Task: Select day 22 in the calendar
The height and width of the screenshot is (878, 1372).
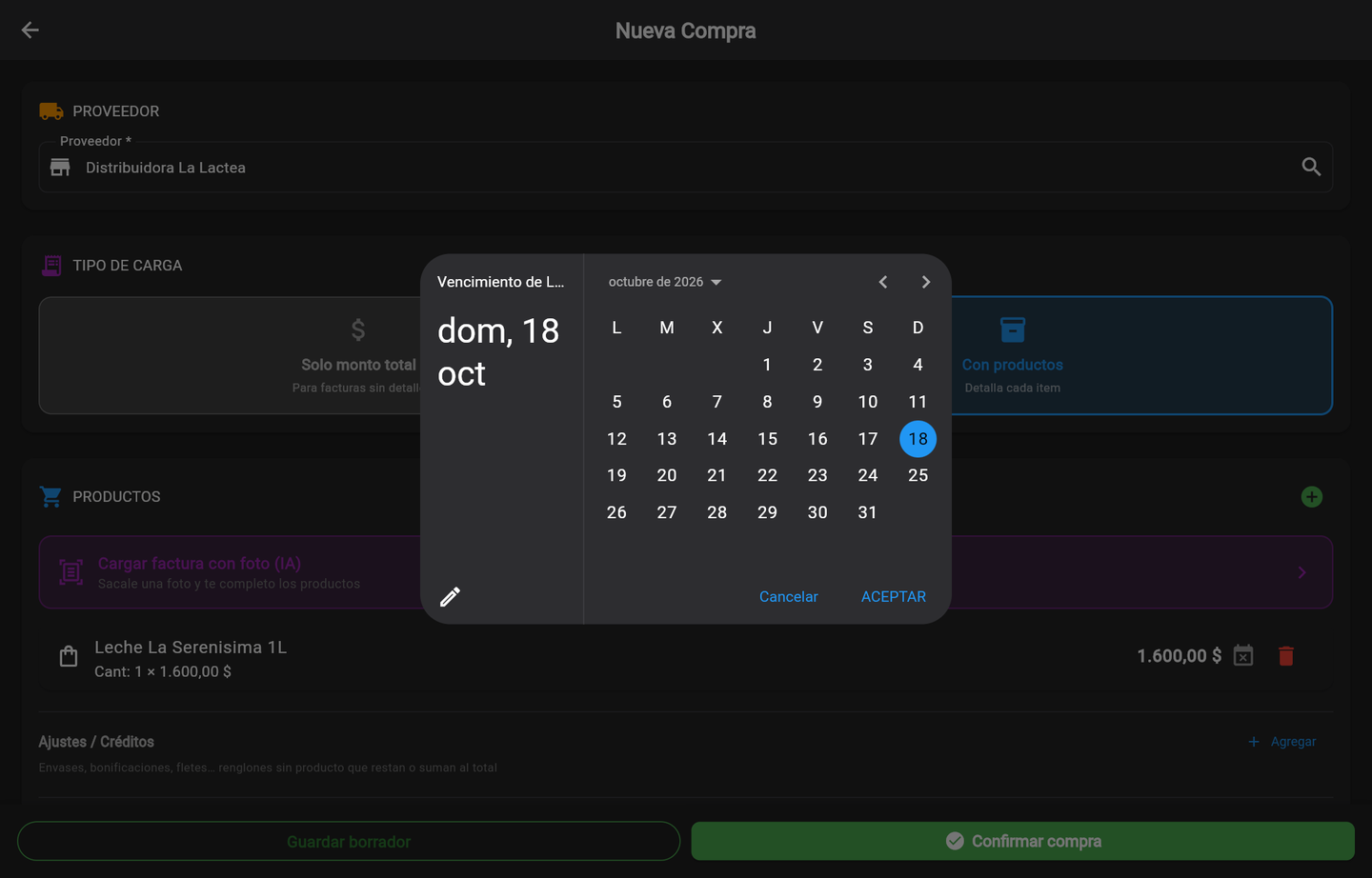Action: pos(767,475)
